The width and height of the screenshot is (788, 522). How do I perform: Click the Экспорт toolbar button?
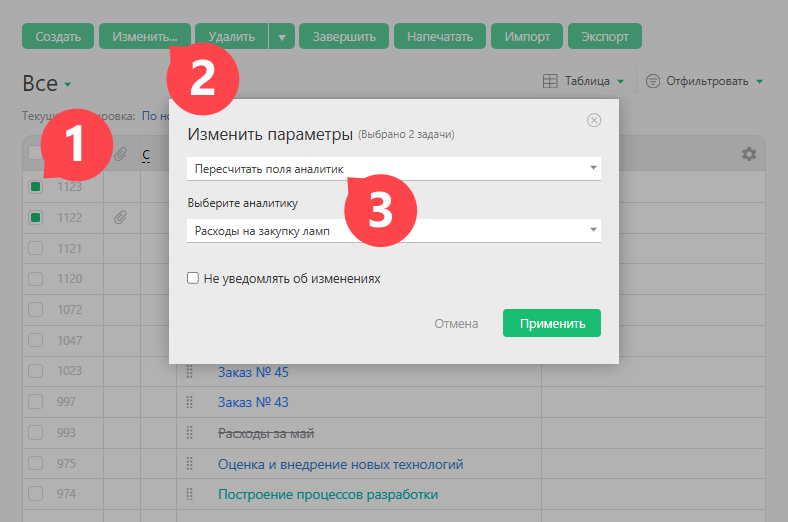point(604,37)
